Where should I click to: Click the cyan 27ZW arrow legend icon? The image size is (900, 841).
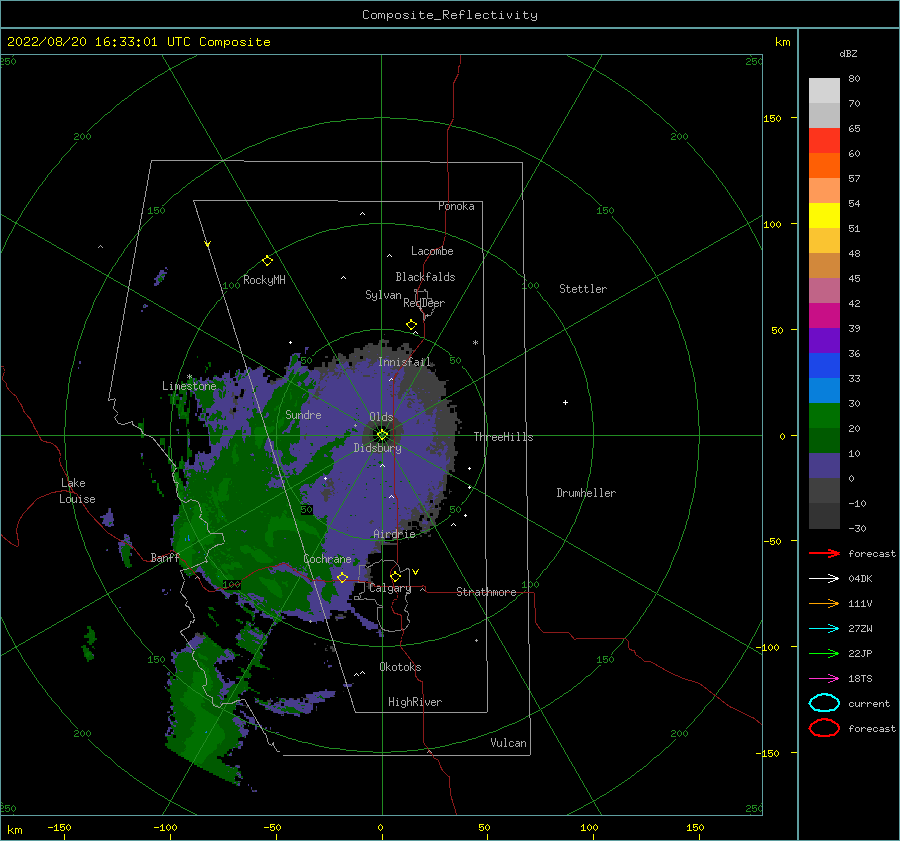[x=824, y=629]
